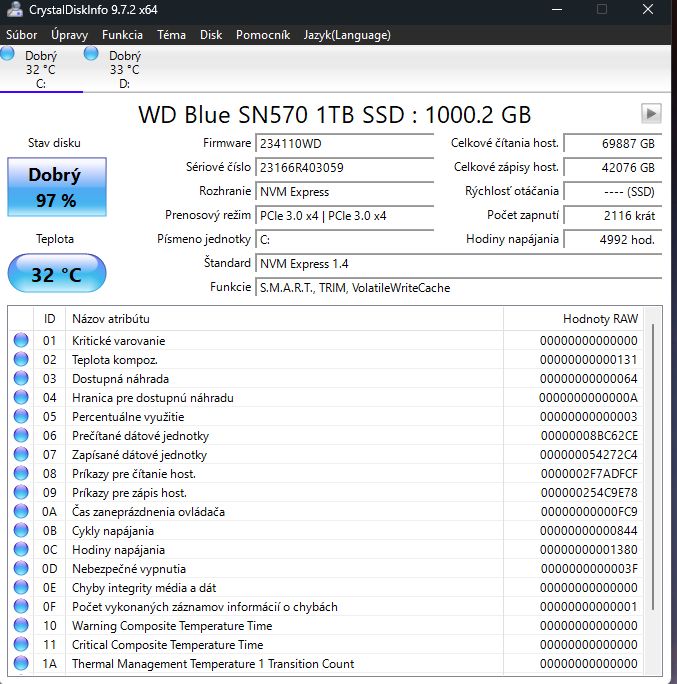Click the Dobrý 97 % health status button

point(57,187)
